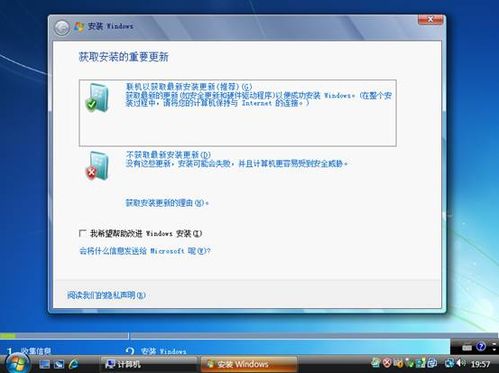Open 阅读我们的隐私声明 link
This screenshot has width=499, height=373.
106,295
